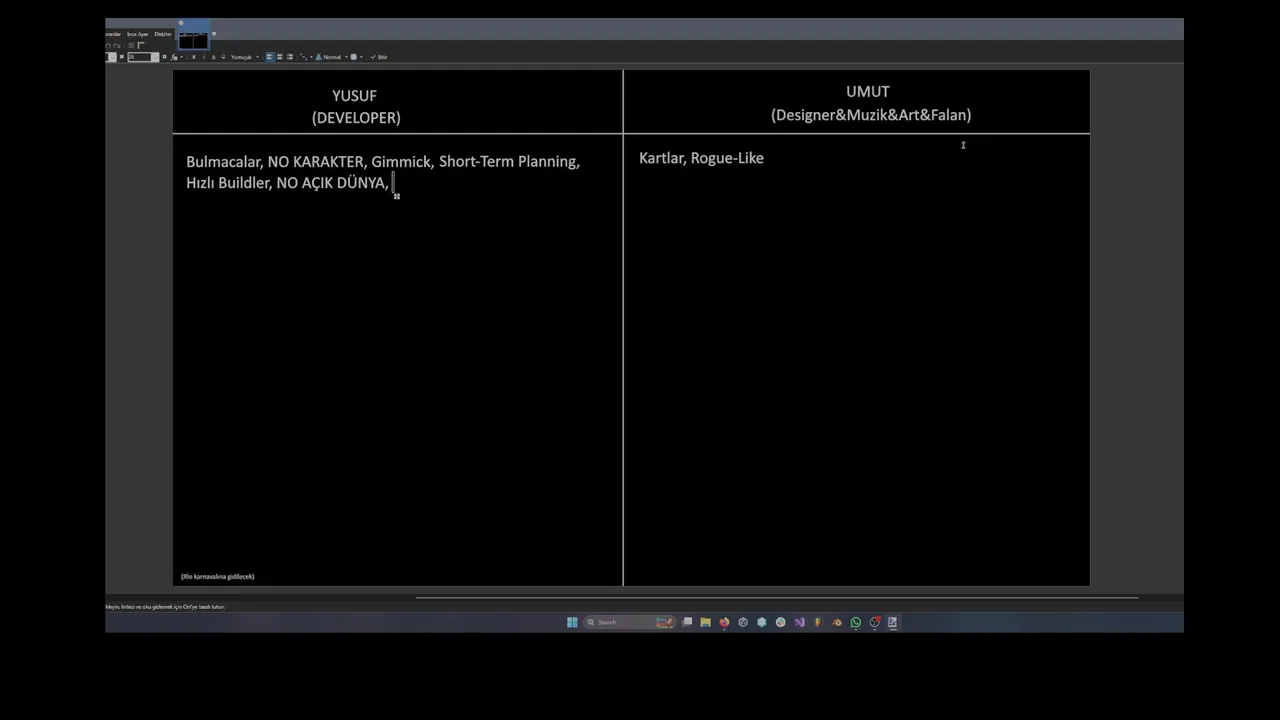Viewport: 1280px width, 720px height.
Task: Open the selection clipping mode dropdown
Action: click(356, 57)
